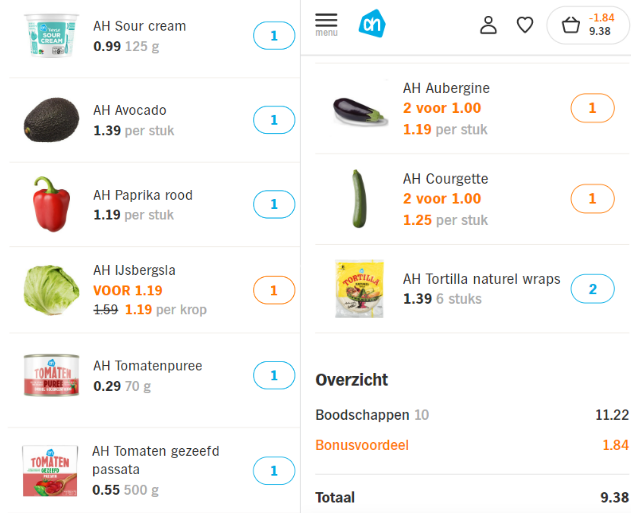Change quantity of AH Sour cream
631x513 pixels.
(x=274, y=36)
